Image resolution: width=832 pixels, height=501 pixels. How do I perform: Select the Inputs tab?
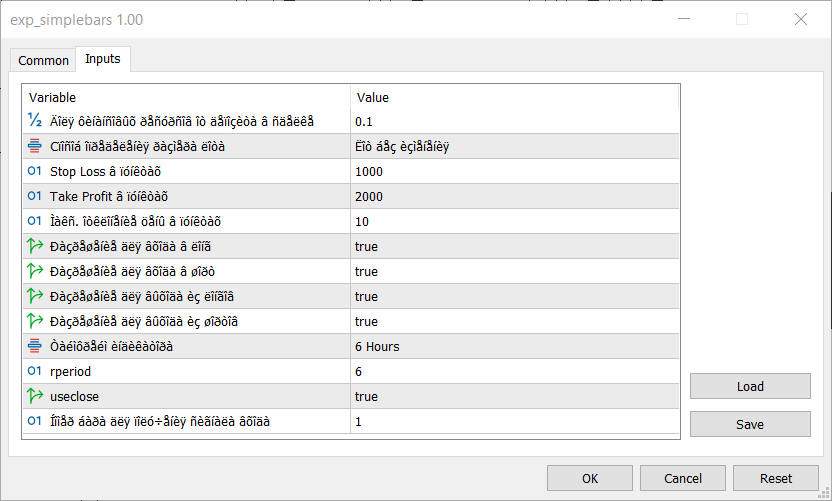point(103,59)
